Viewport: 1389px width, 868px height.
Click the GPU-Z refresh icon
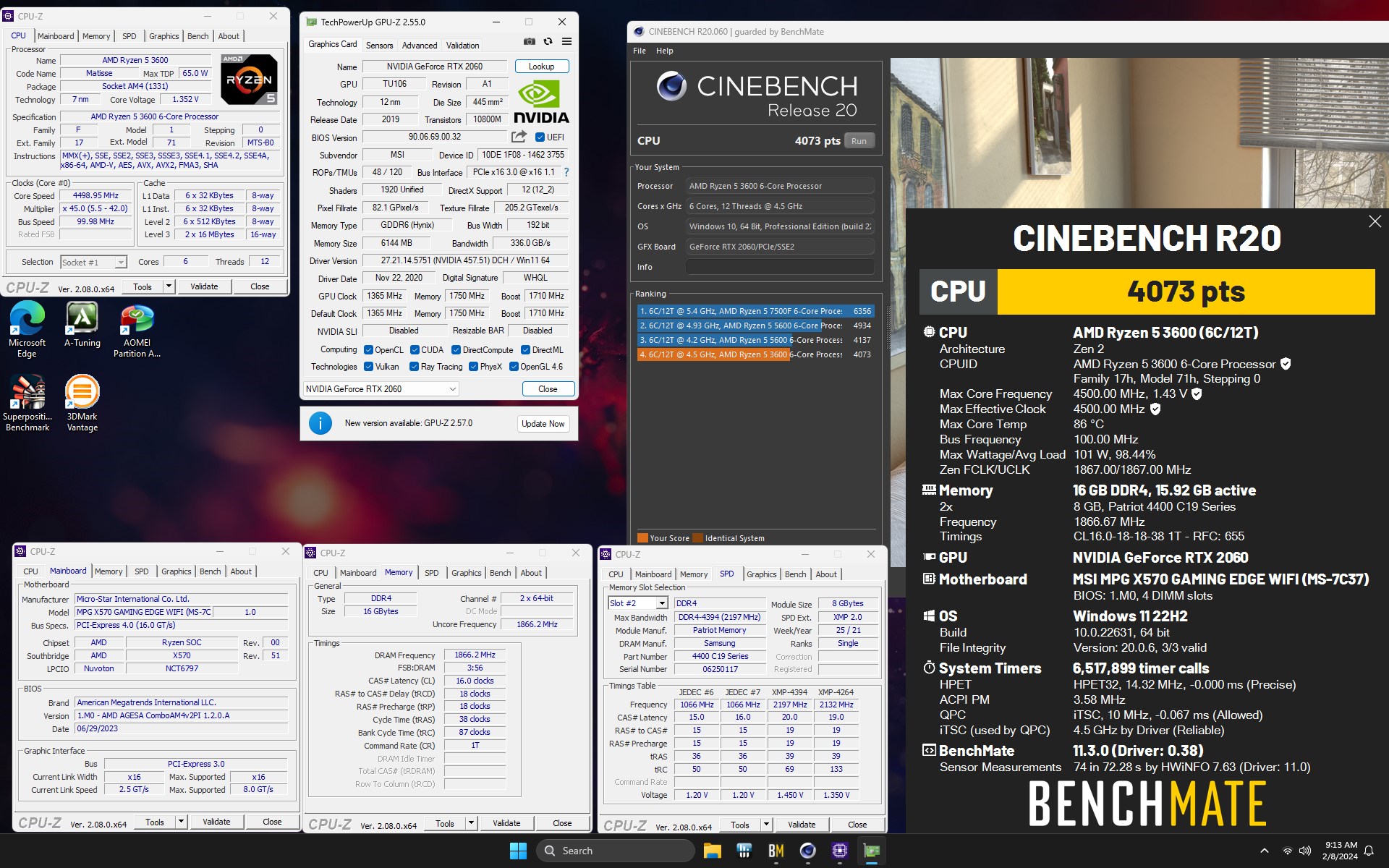[x=548, y=42]
